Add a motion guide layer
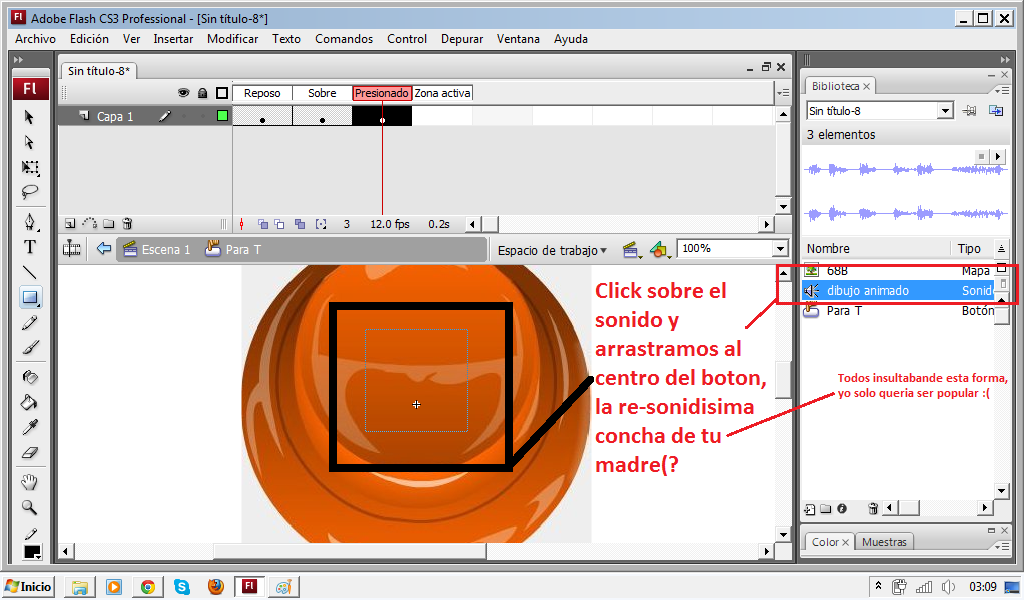Screen dimensions: 1024x600 [89, 224]
